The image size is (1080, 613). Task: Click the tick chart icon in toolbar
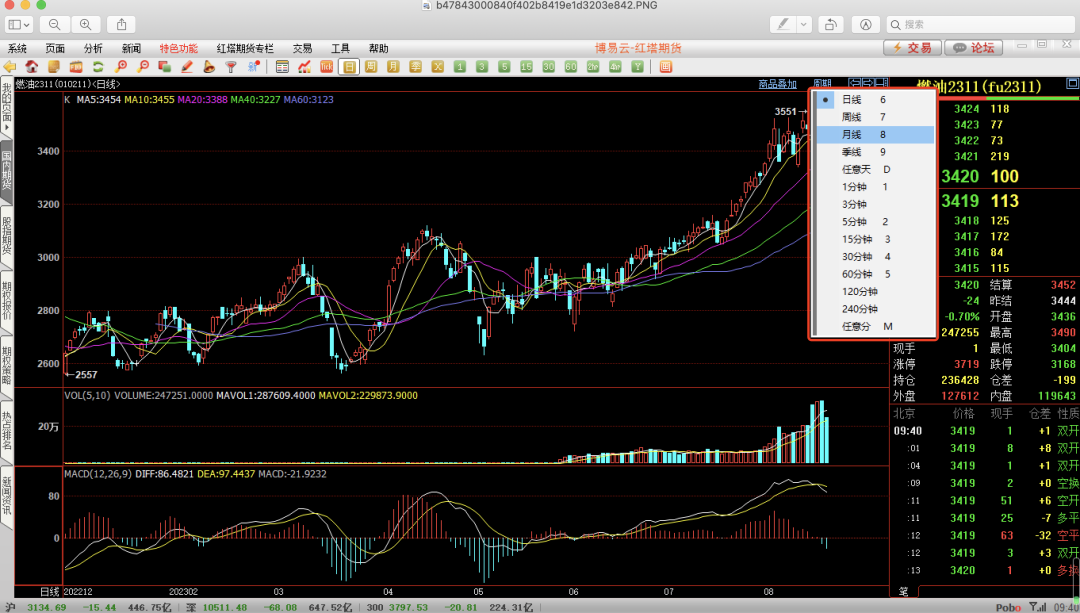(327, 67)
